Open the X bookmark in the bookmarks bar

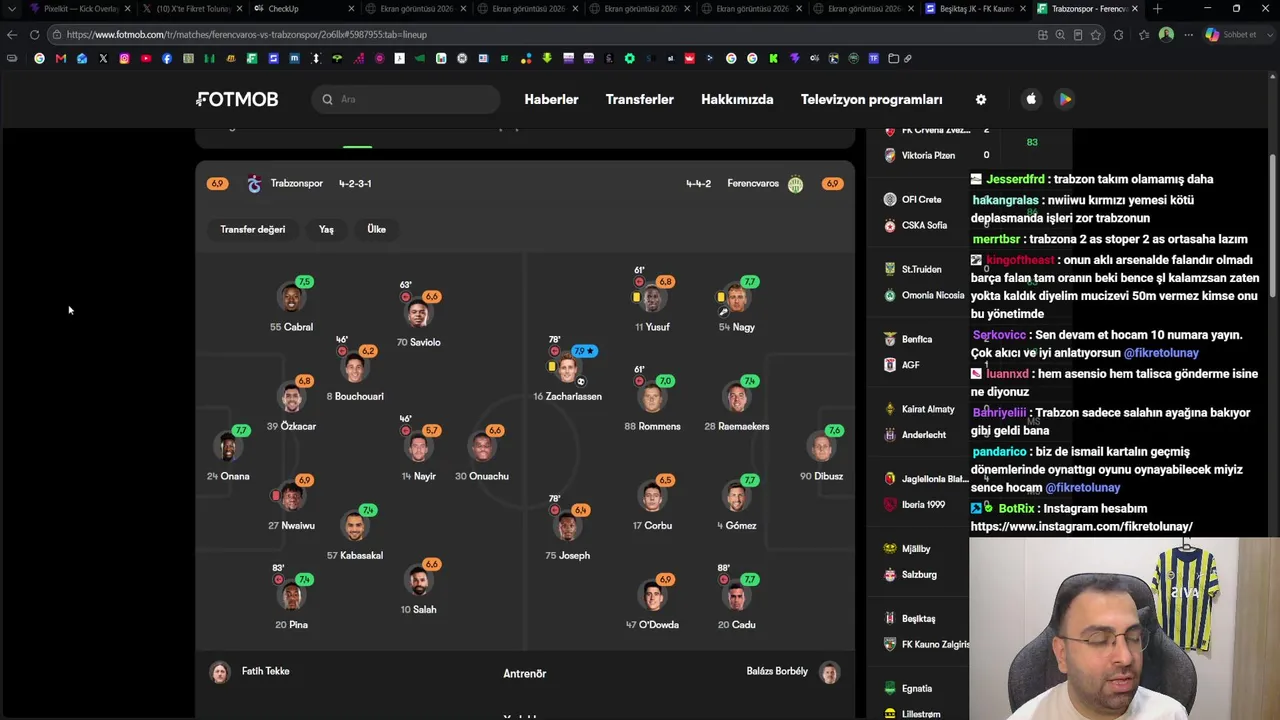click(103, 58)
